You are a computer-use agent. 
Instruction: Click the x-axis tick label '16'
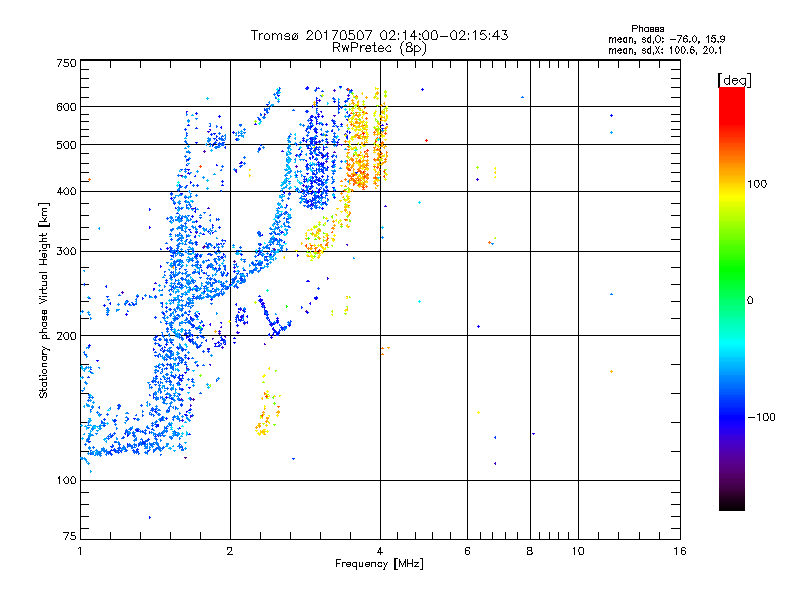pyautogui.click(x=680, y=551)
